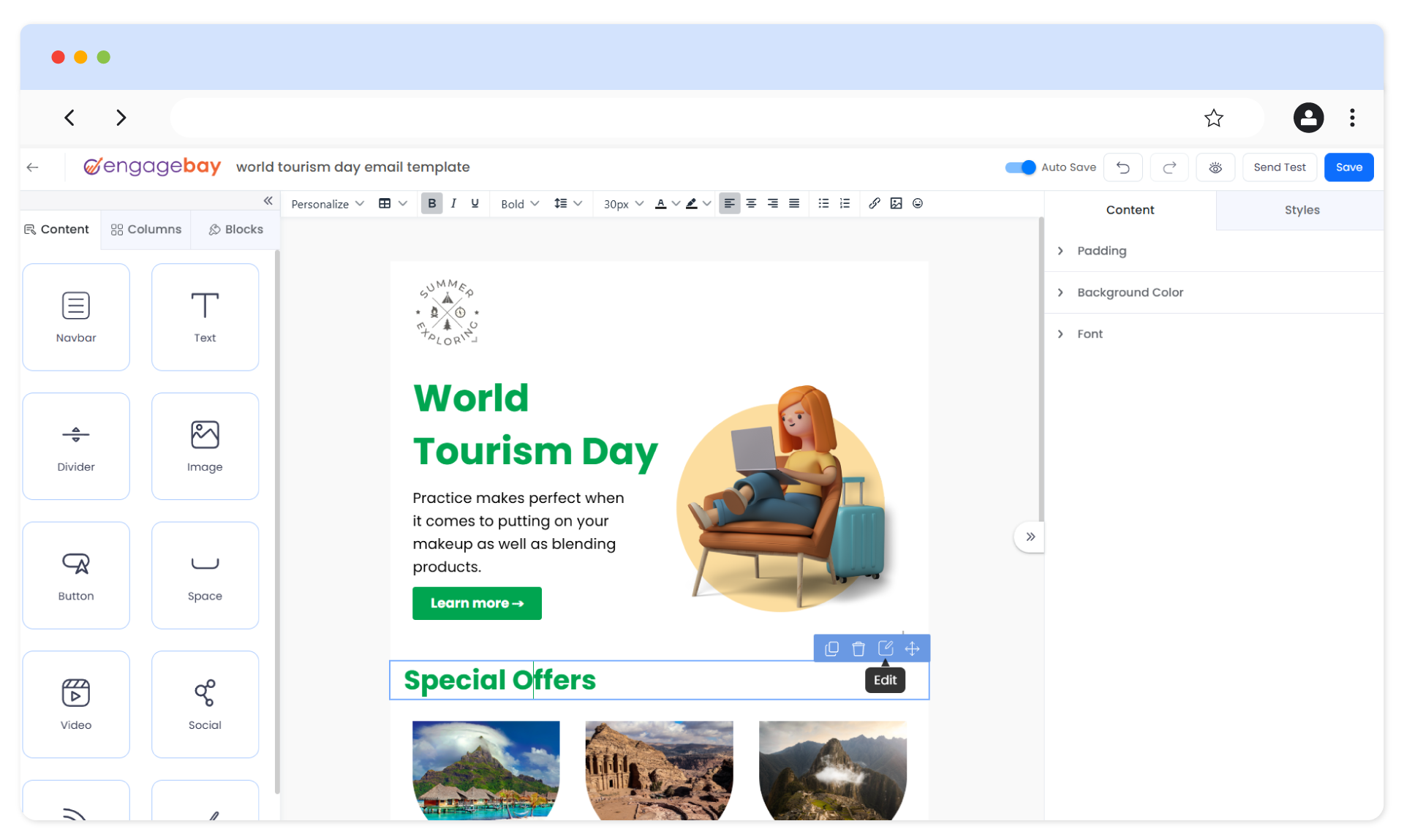Insert an emoji from the formatting toolbar

[918, 203]
